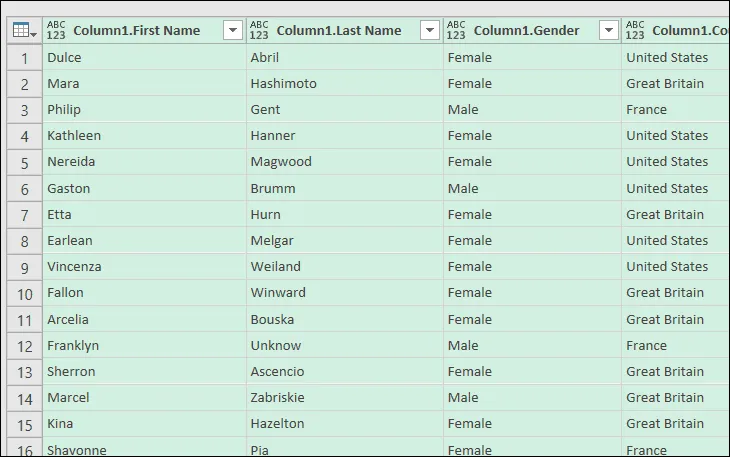Change data type via Column1.Last Name type icon
This screenshot has height=457, width=730.
point(259,31)
